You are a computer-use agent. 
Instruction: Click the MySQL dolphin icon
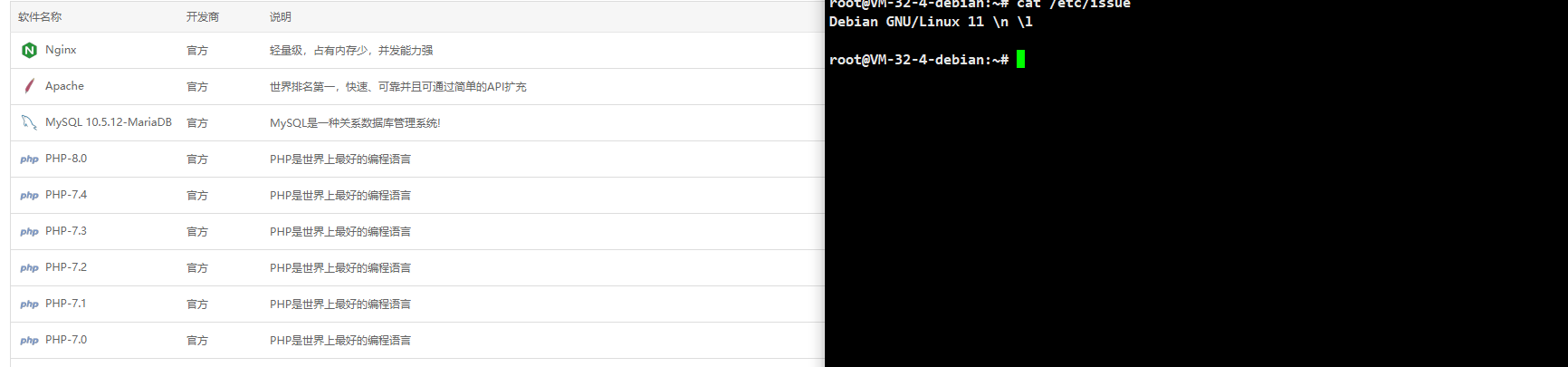(29, 122)
